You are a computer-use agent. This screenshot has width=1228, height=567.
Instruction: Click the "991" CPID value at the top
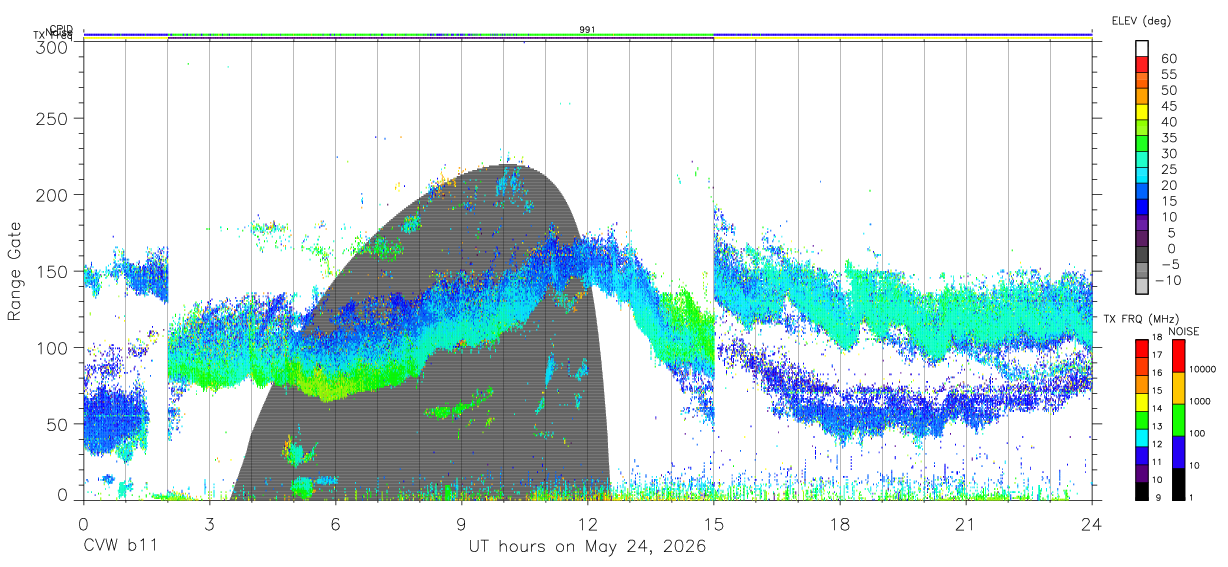588,29
